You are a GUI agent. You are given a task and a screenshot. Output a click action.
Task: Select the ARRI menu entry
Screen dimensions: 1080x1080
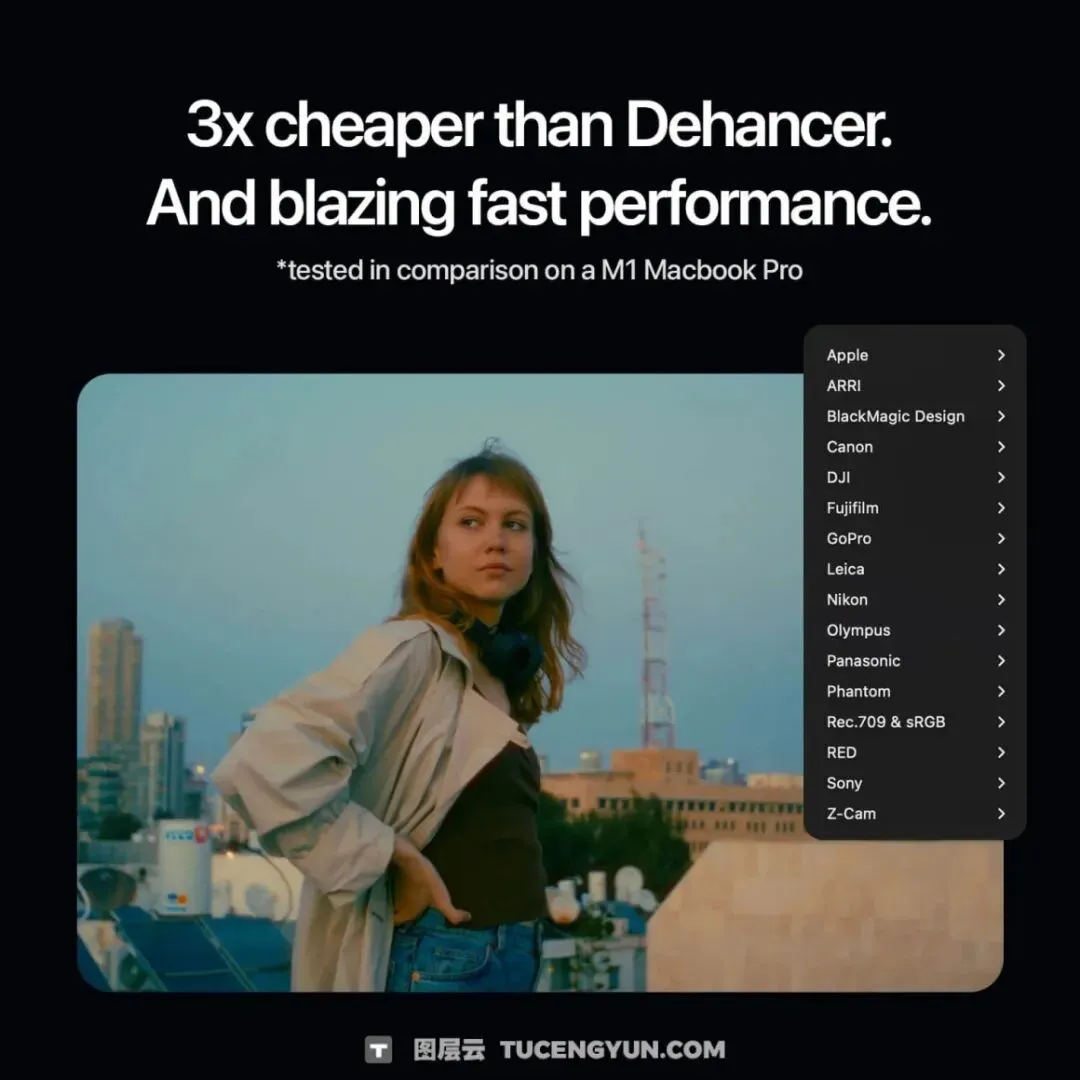point(915,386)
